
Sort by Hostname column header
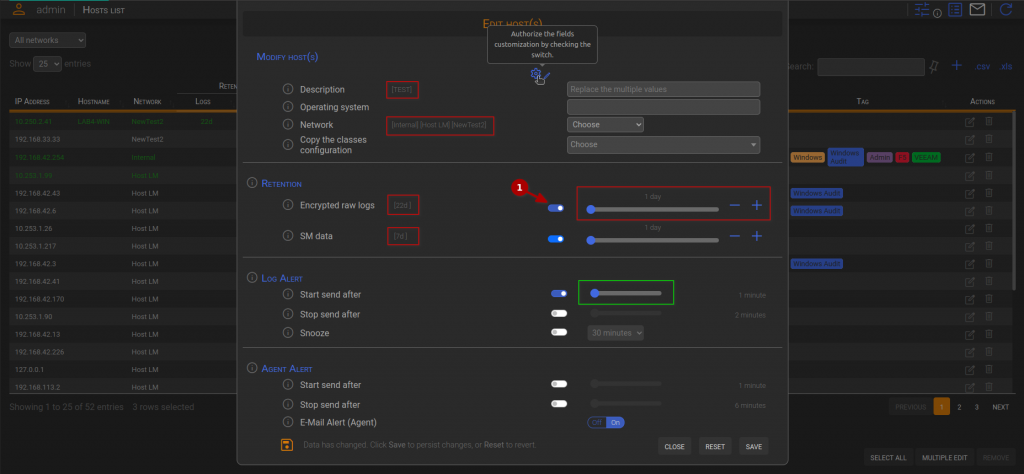[x=93, y=102]
